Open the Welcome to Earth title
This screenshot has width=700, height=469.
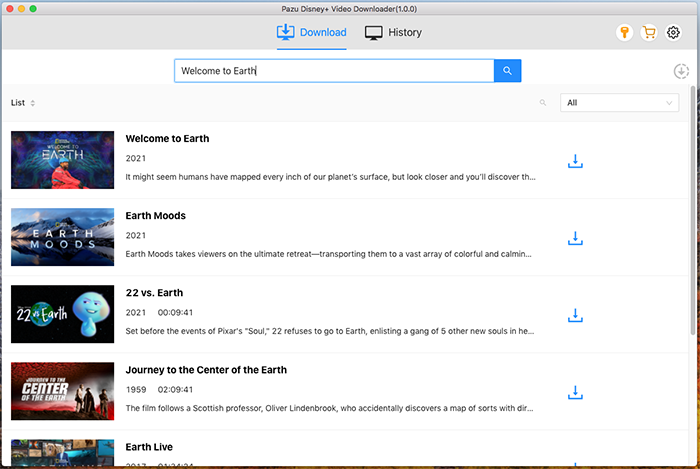[x=167, y=139]
